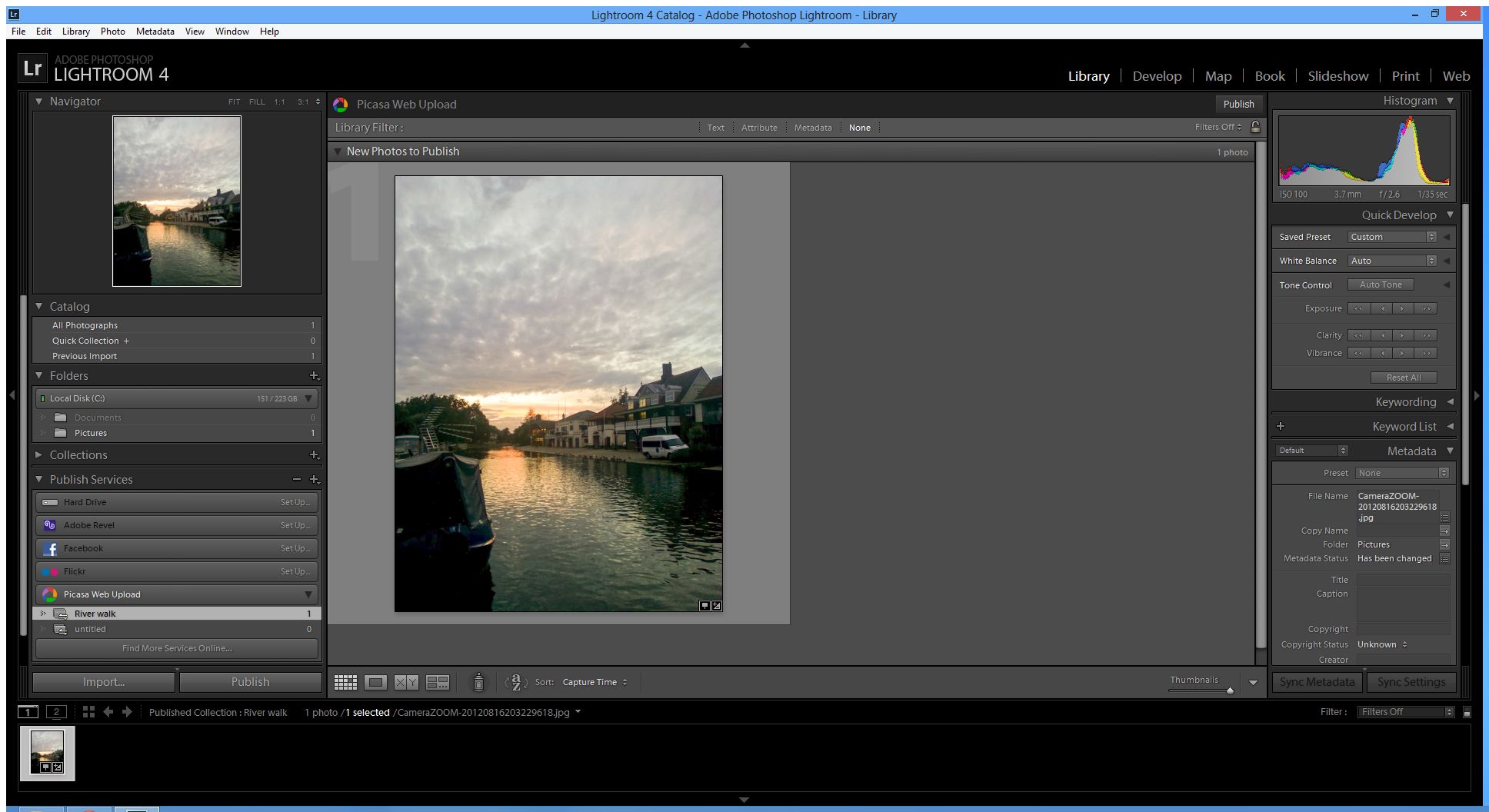
Task: Toggle the Library Filter lock icon
Action: point(1255,128)
